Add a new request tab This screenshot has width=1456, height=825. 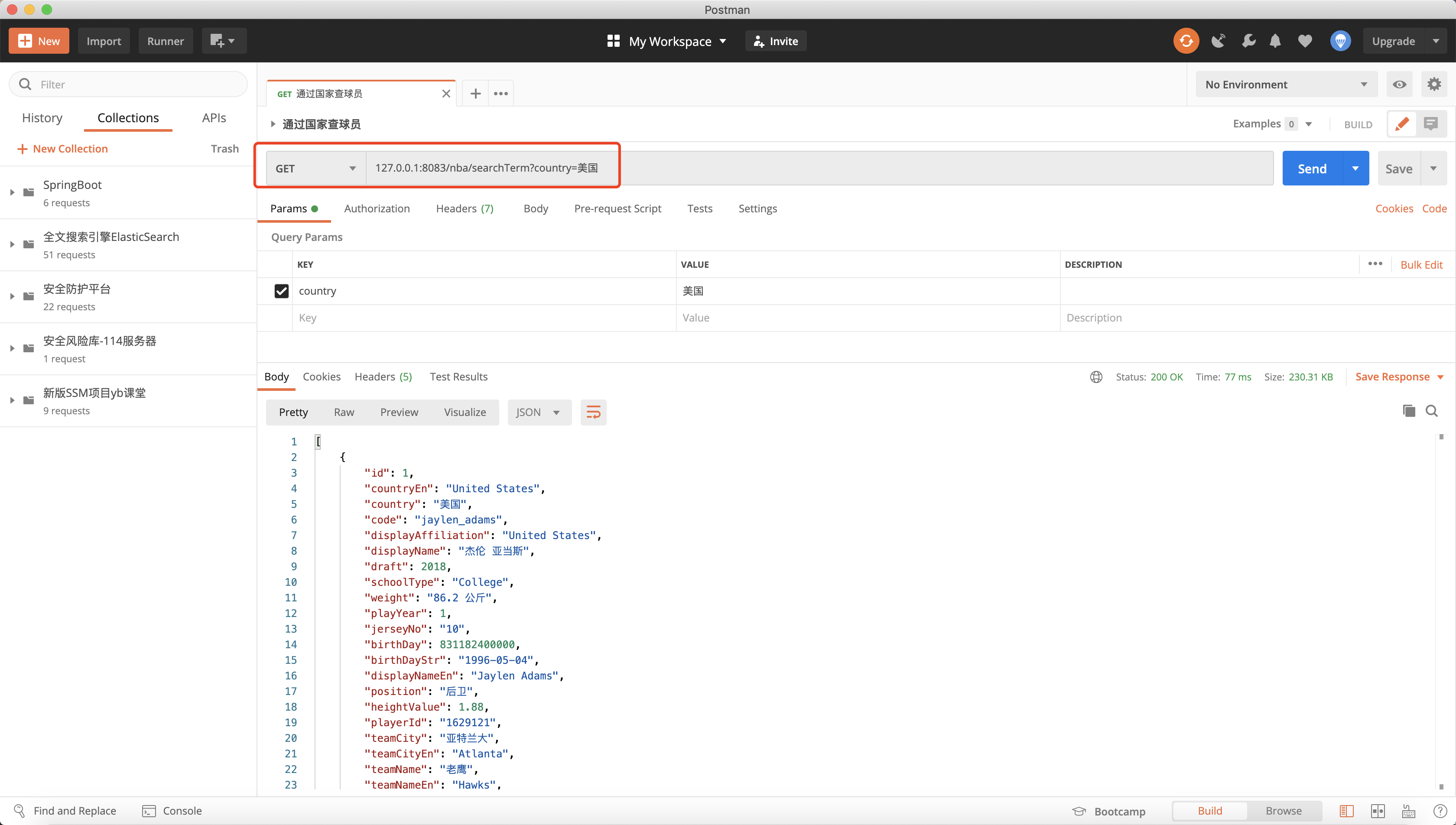click(475, 94)
